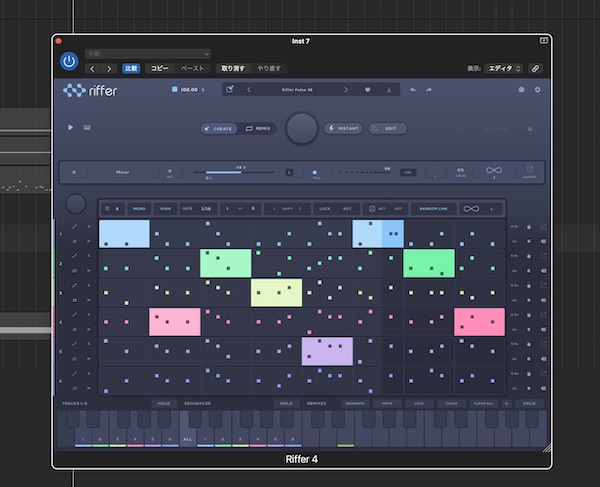
Task: Shift pattern right with chevron
Action: pyautogui.click(x=300, y=209)
